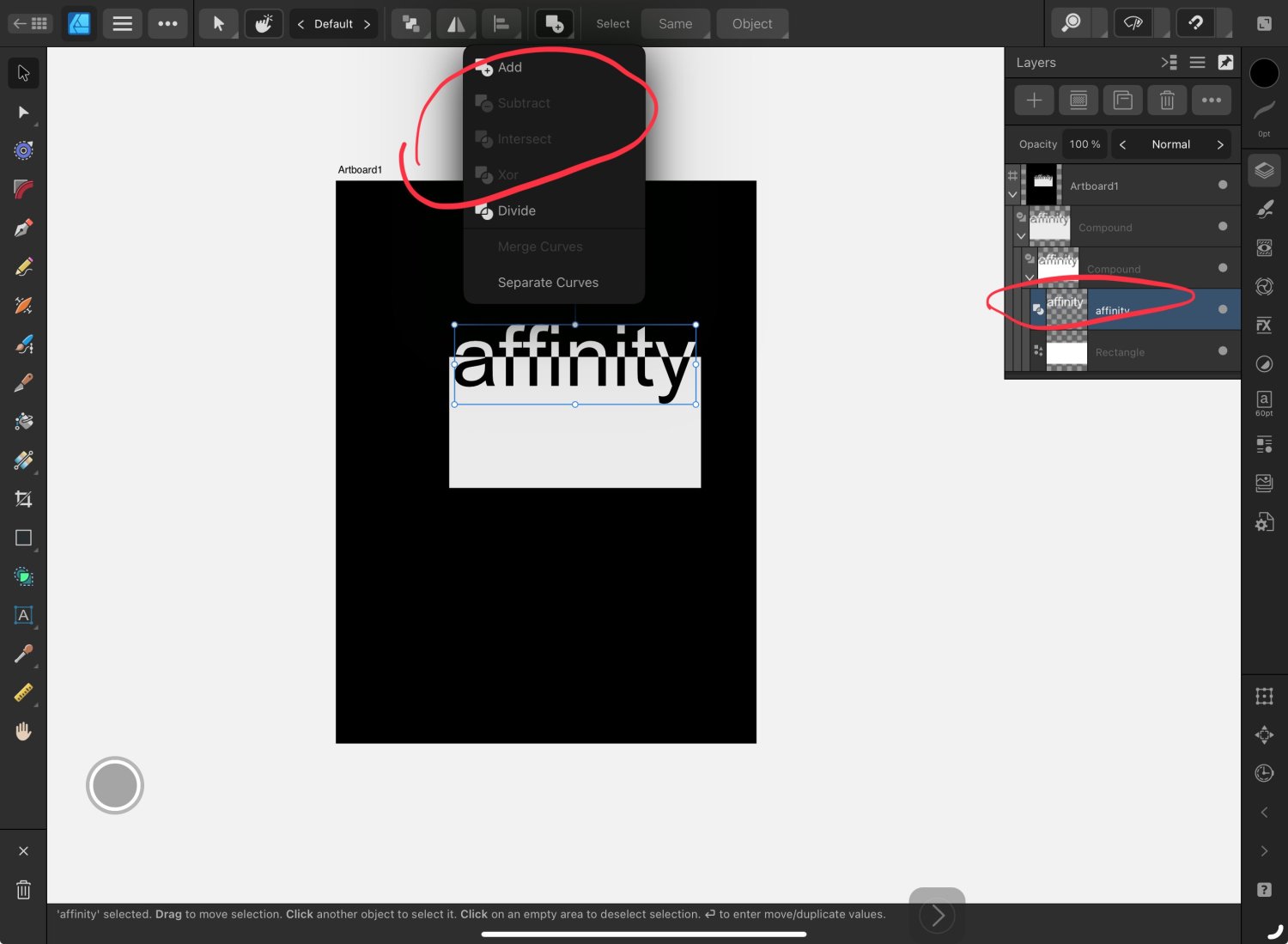Viewport: 1288px width, 944px height.
Task: Open the Transform studio
Action: [1264, 697]
